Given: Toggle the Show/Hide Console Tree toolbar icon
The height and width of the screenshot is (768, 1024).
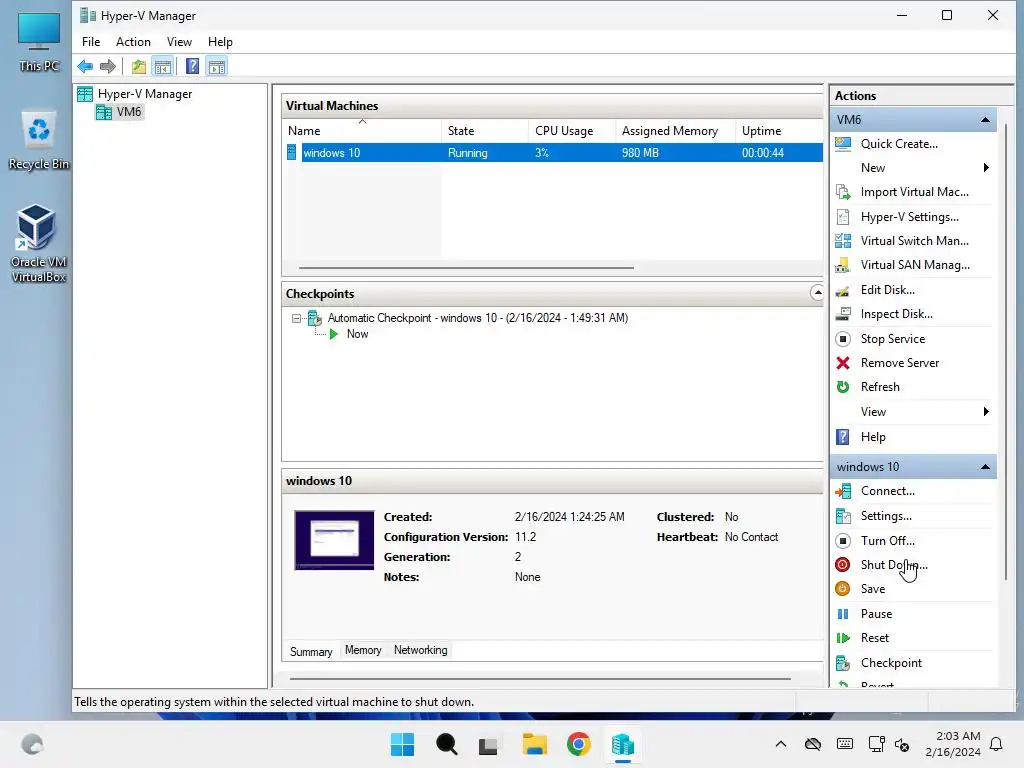Looking at the screenshot, I should click(x=163, y=66).
